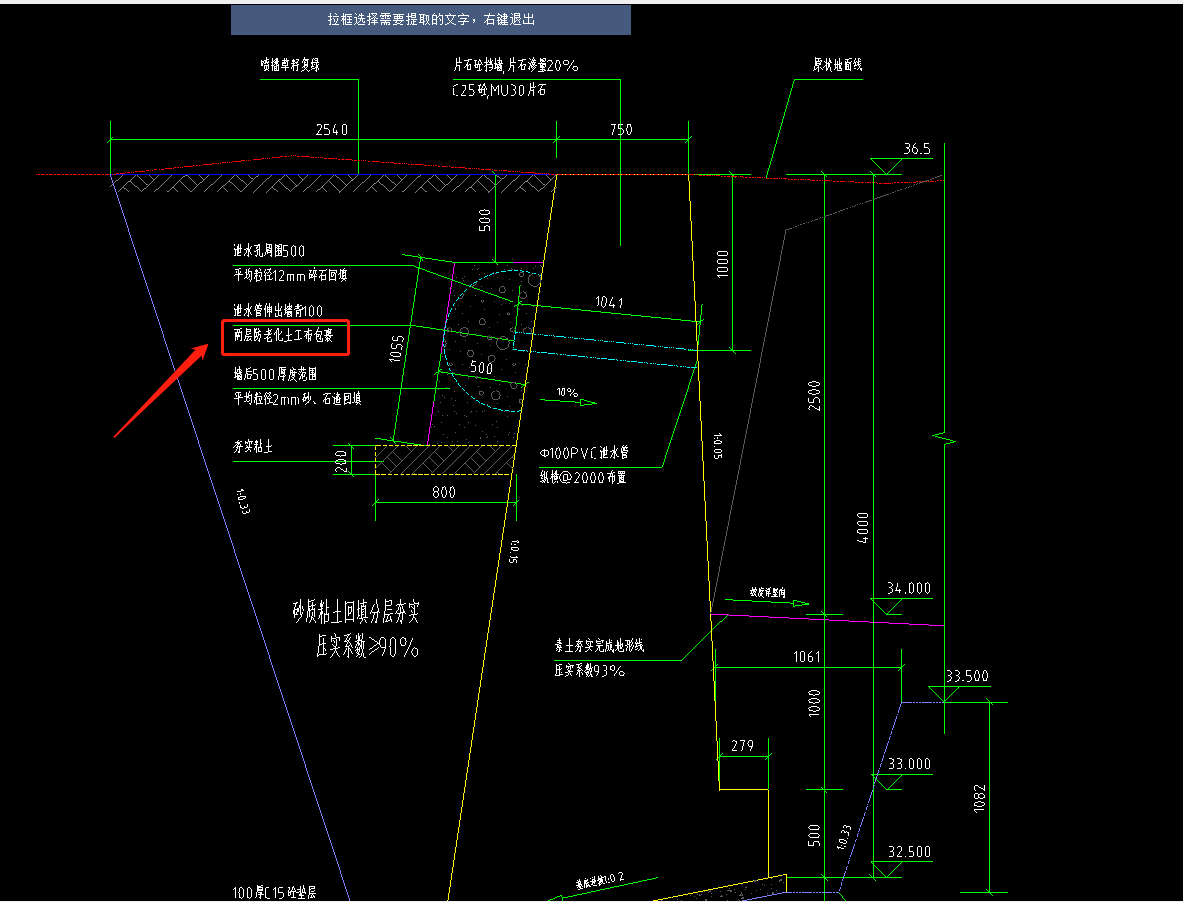Image resolution: width=1183 pixels, height=902 pixels.
Task: Click the 拉框选择需要提取的文字 hint bar
Action: pos(430,19)
